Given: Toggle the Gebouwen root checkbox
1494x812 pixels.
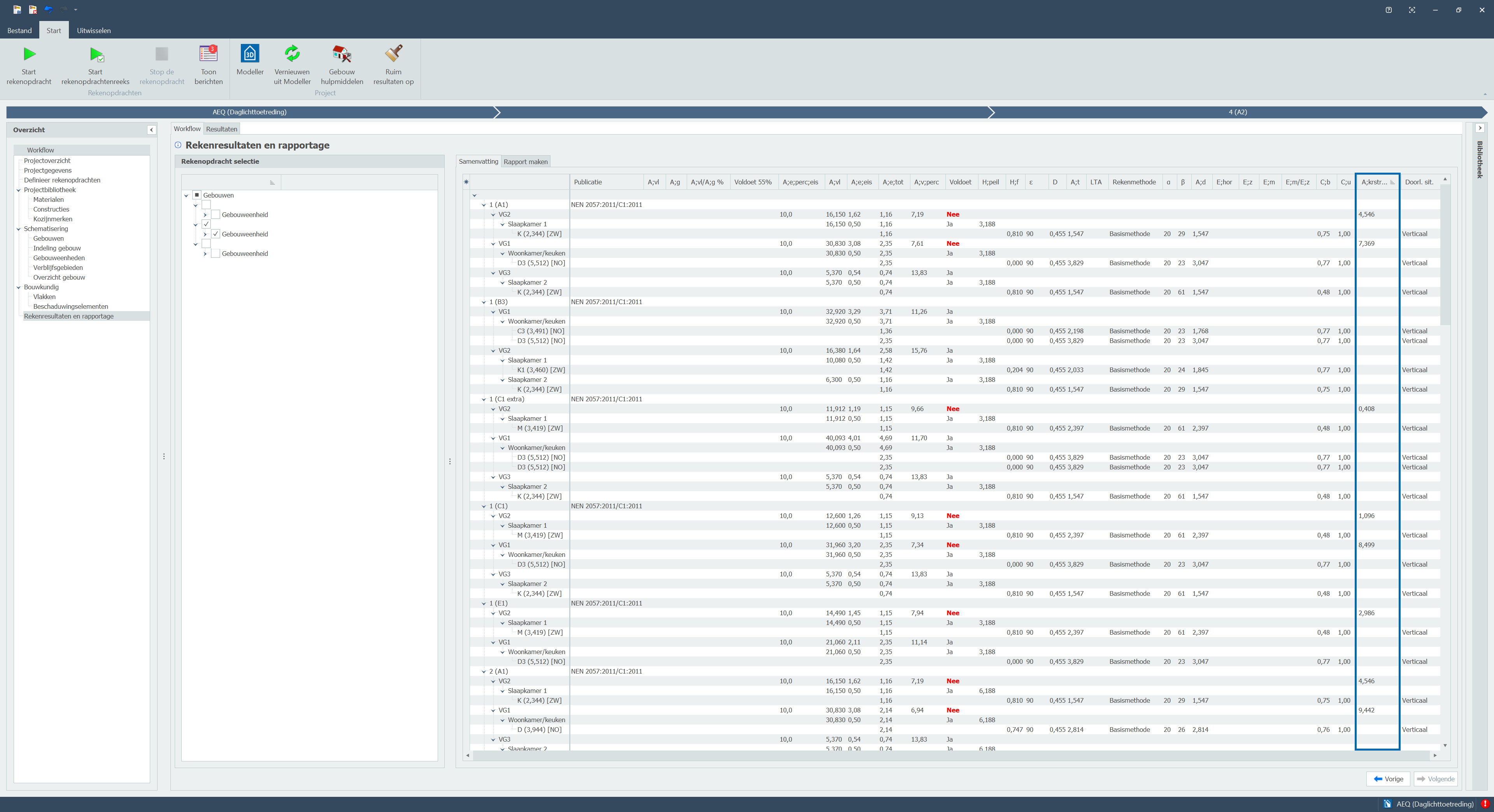Looking at the screenshot, I should click(x=196, y=195).
